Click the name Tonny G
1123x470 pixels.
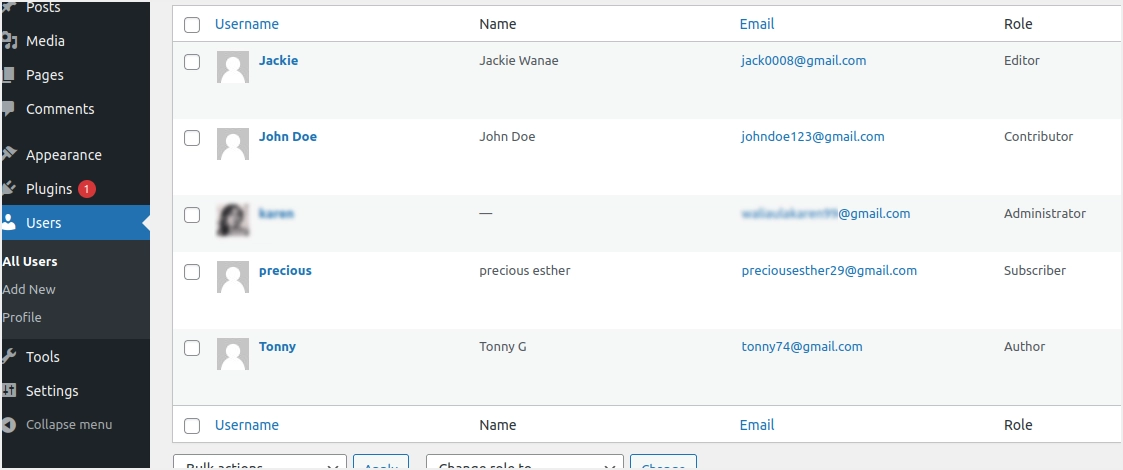[x=503, y=346]
